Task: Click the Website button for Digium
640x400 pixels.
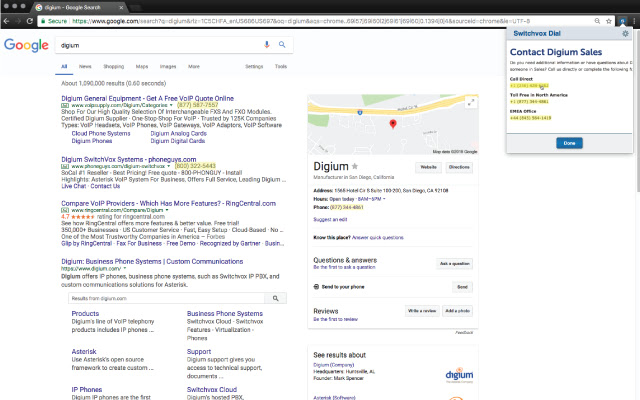Action: click(428, 167)
